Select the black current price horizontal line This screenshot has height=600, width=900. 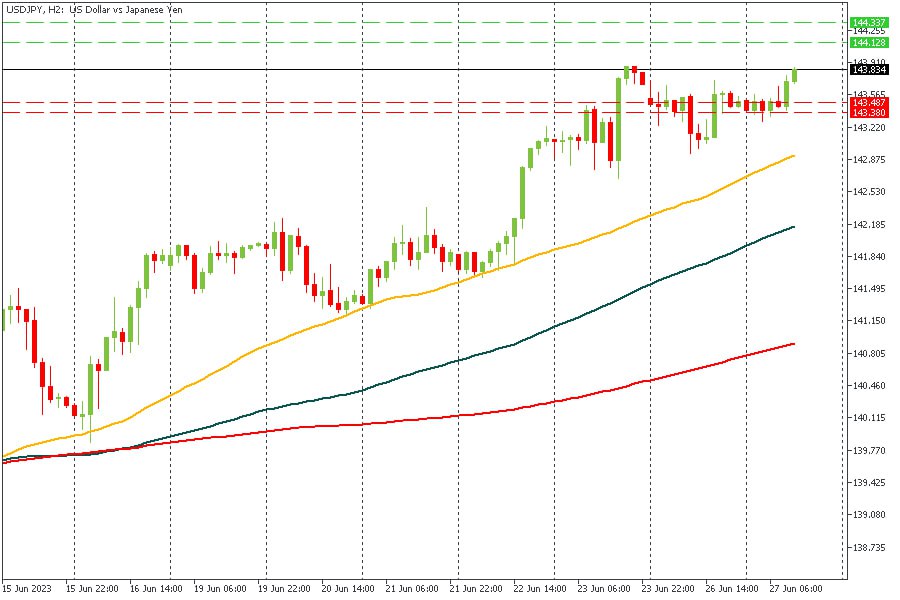pyautogui.click(x=425, y=69)
